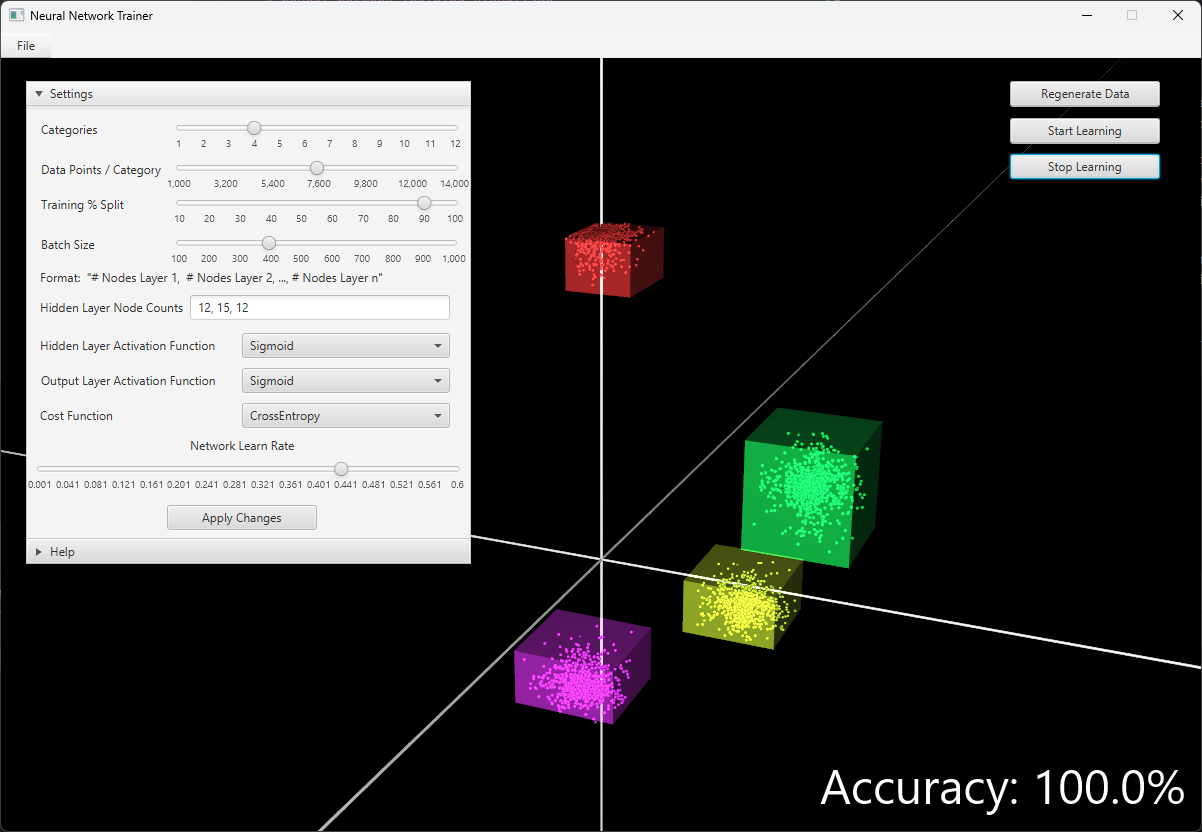Open the Cost Function dropdown
The image size is (1202, 832).
click(x=345, y=415)
